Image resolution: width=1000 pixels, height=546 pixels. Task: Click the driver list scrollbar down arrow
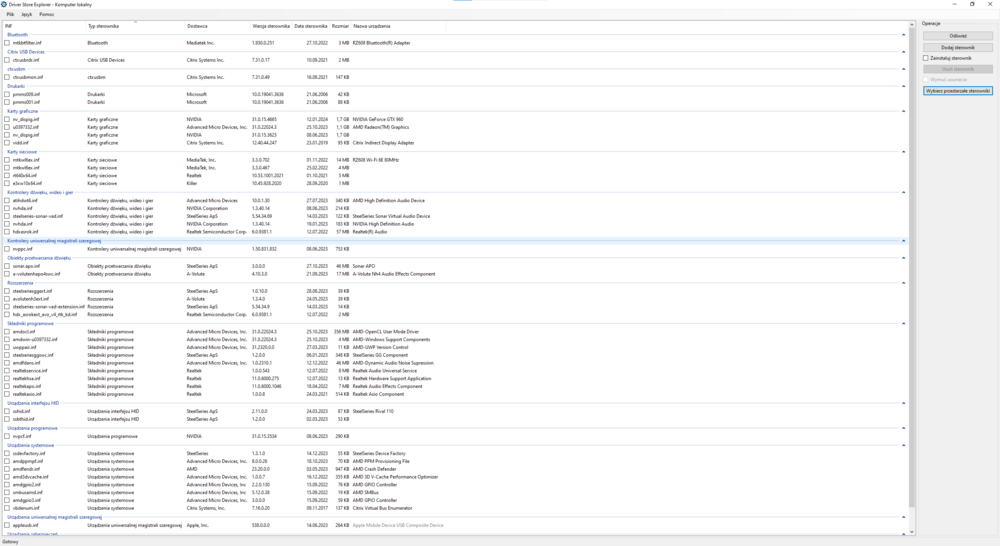tap(911, 532)
